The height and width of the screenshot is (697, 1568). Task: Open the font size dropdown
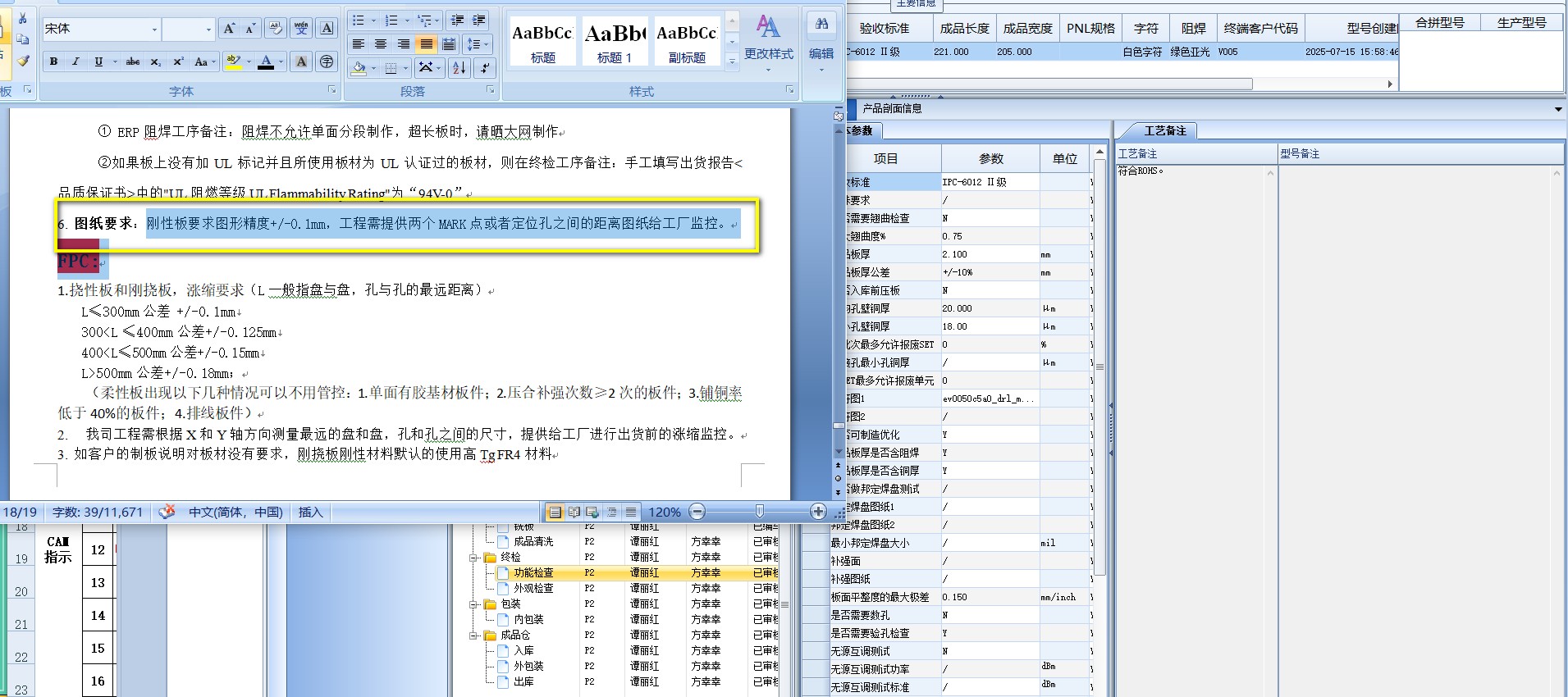208,30
